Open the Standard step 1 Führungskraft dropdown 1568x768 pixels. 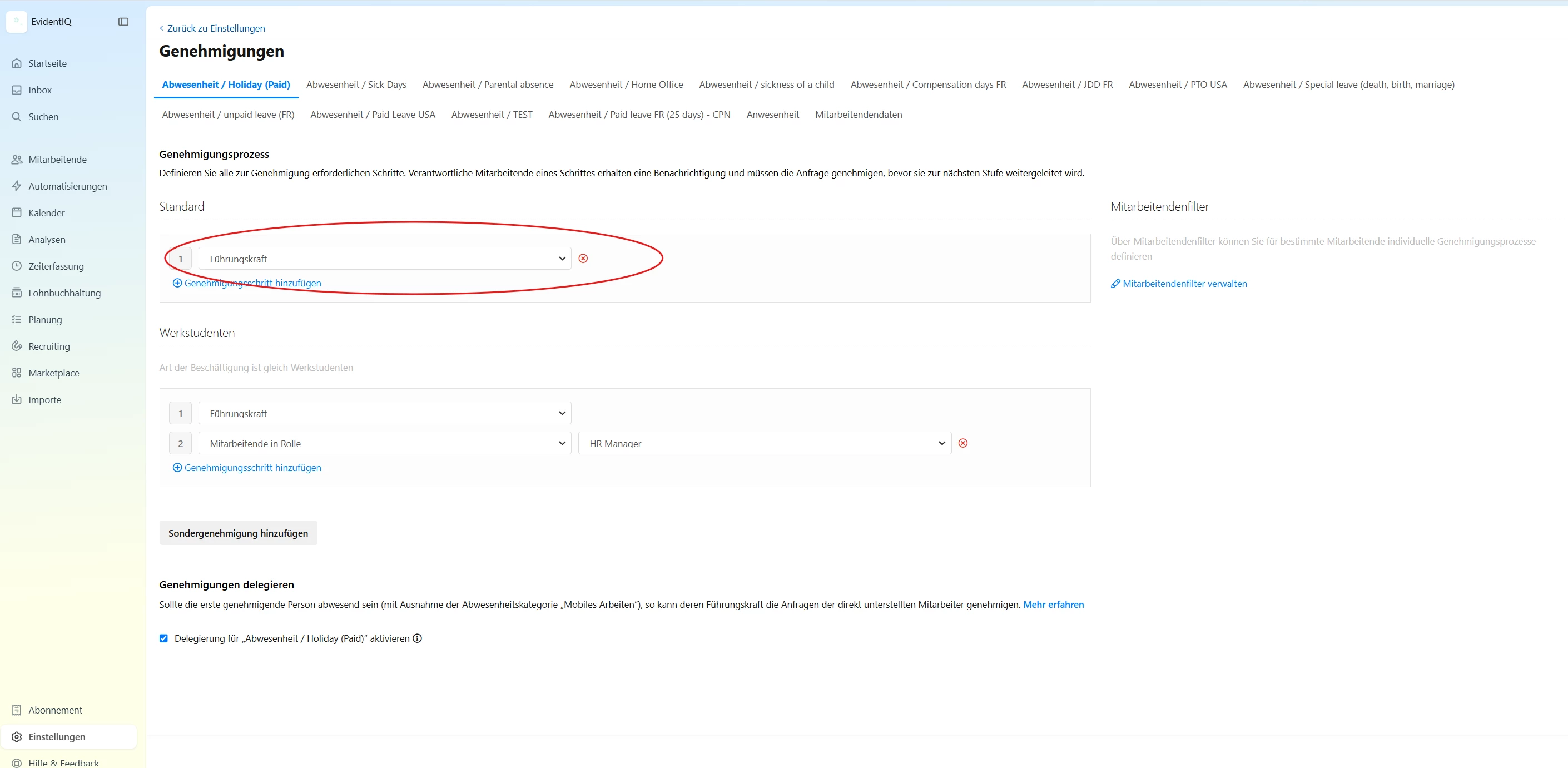(x=384, y=259)
